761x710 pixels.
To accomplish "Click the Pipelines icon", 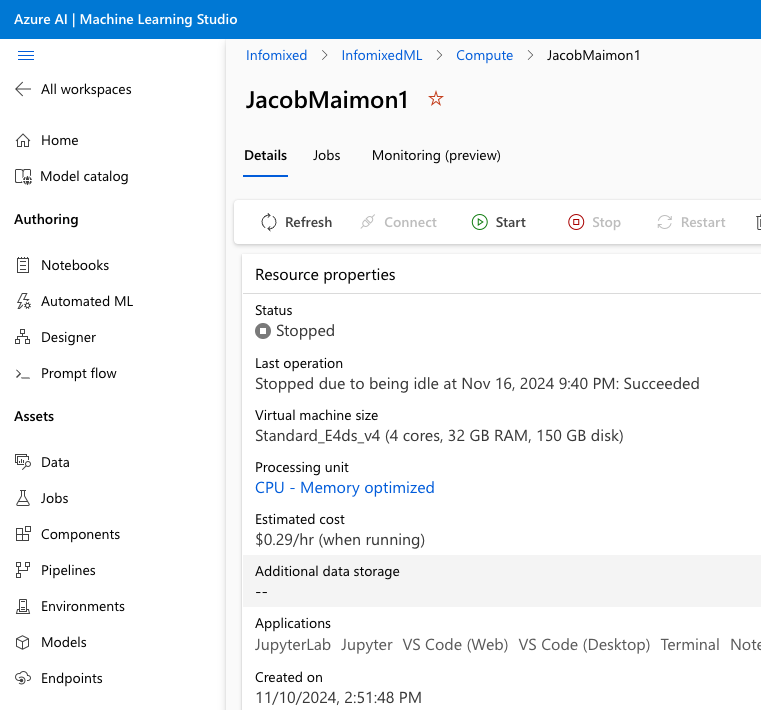I will point(23,570).
